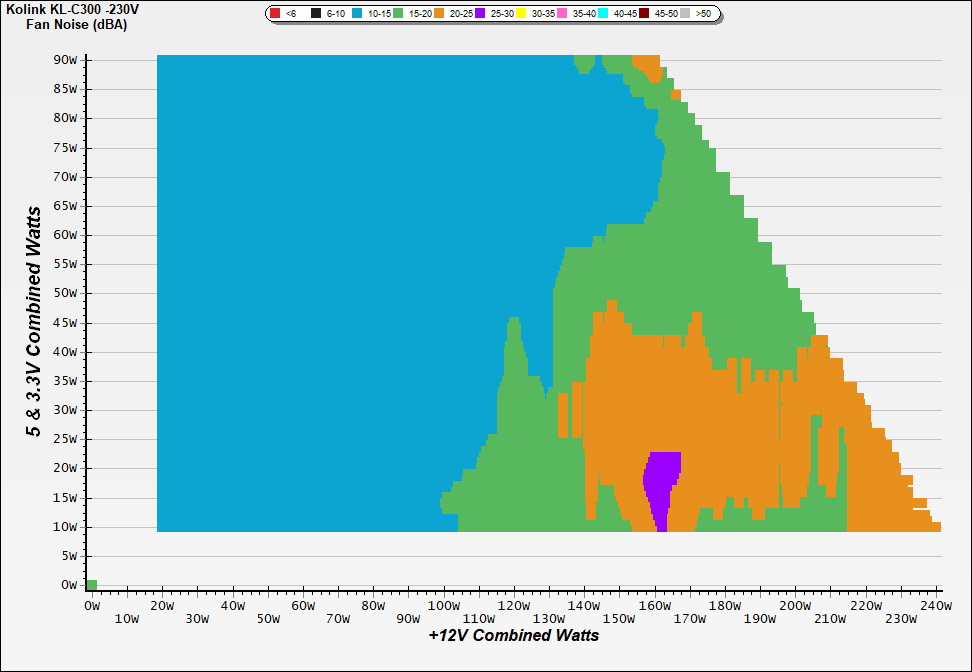The width and height of the screenshot is (972, 672).
Task: Click the orange 20-25 legend swatch
Action: click(x=440, y=14)
